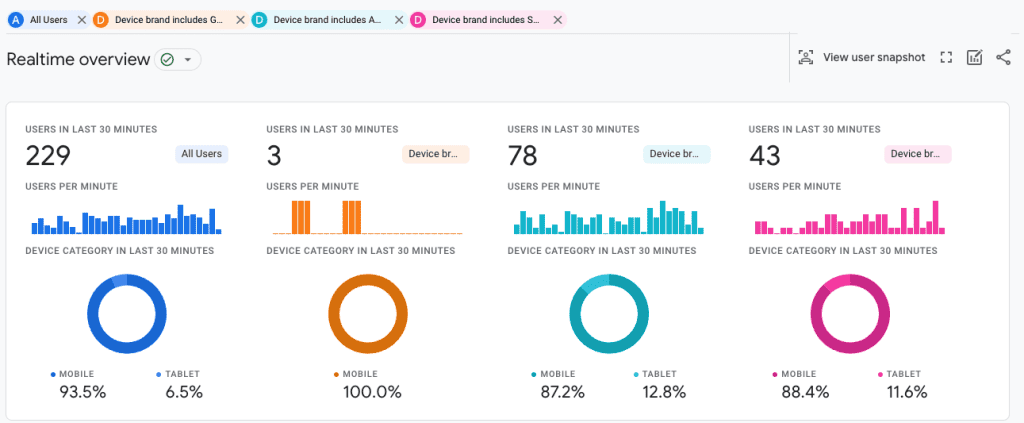1024x423 pixels.
Task: Open the View user snapshot icon
Action: coord(806,57)
